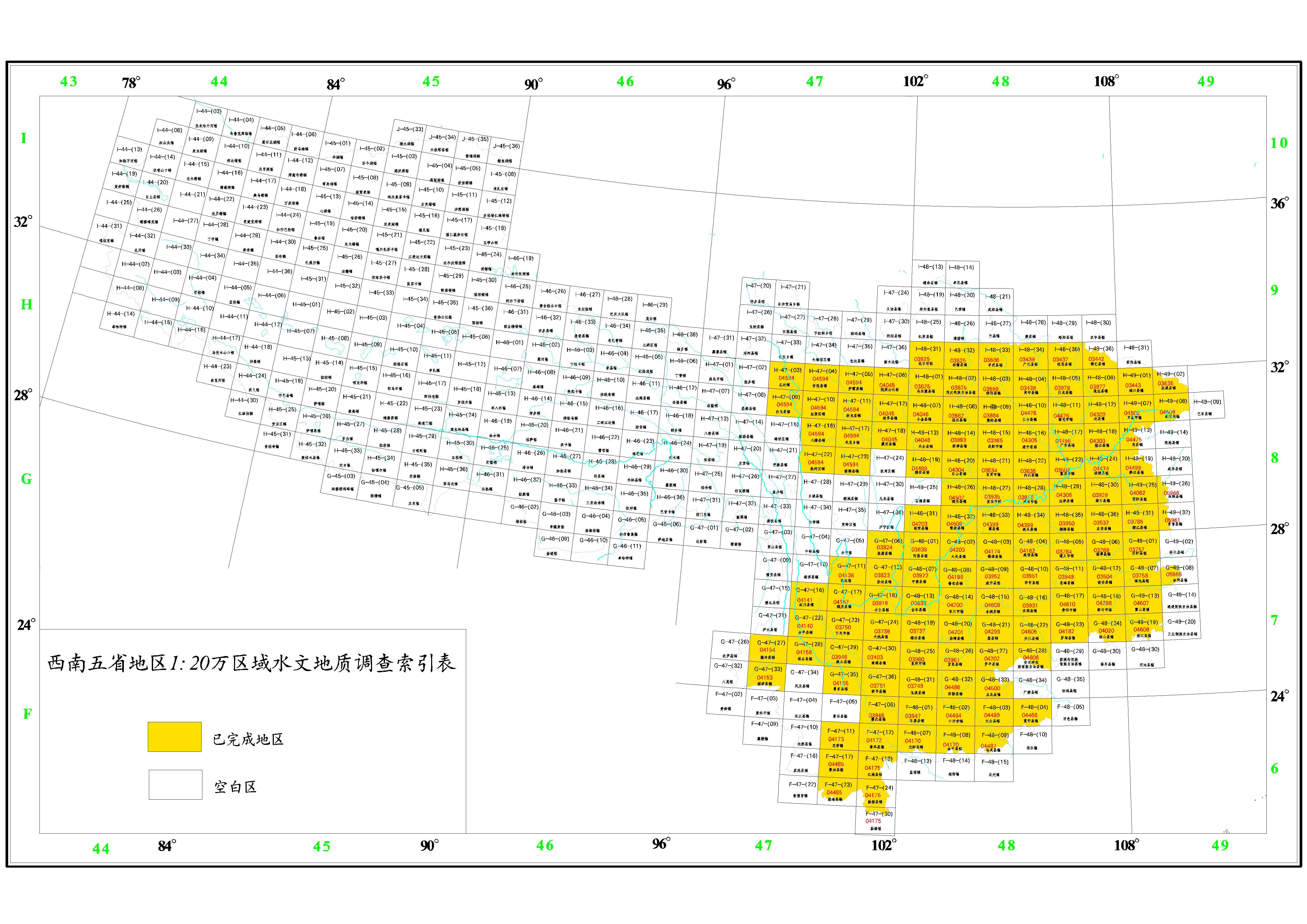Select sheet I-44-(03) at top left
This screenshot has height=924, width=1307.
(x=208, y=117)
